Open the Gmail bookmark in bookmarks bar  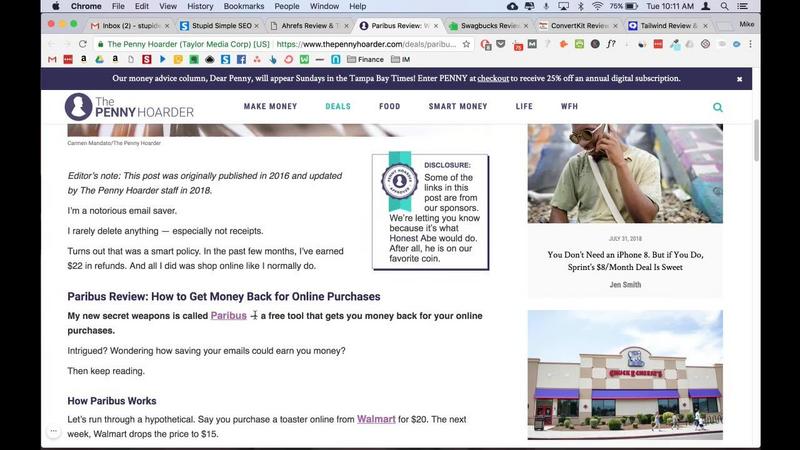[x=52, y=59]
